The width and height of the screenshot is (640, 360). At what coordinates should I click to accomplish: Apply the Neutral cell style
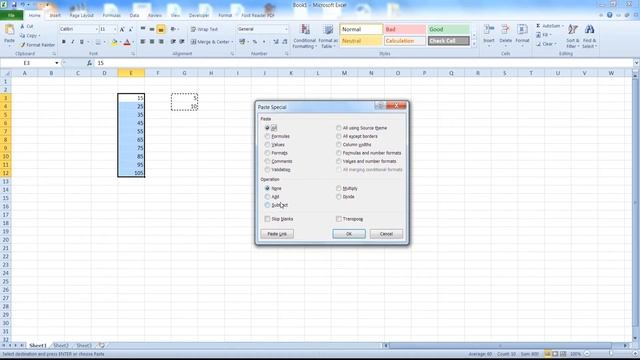click(361, 41)
